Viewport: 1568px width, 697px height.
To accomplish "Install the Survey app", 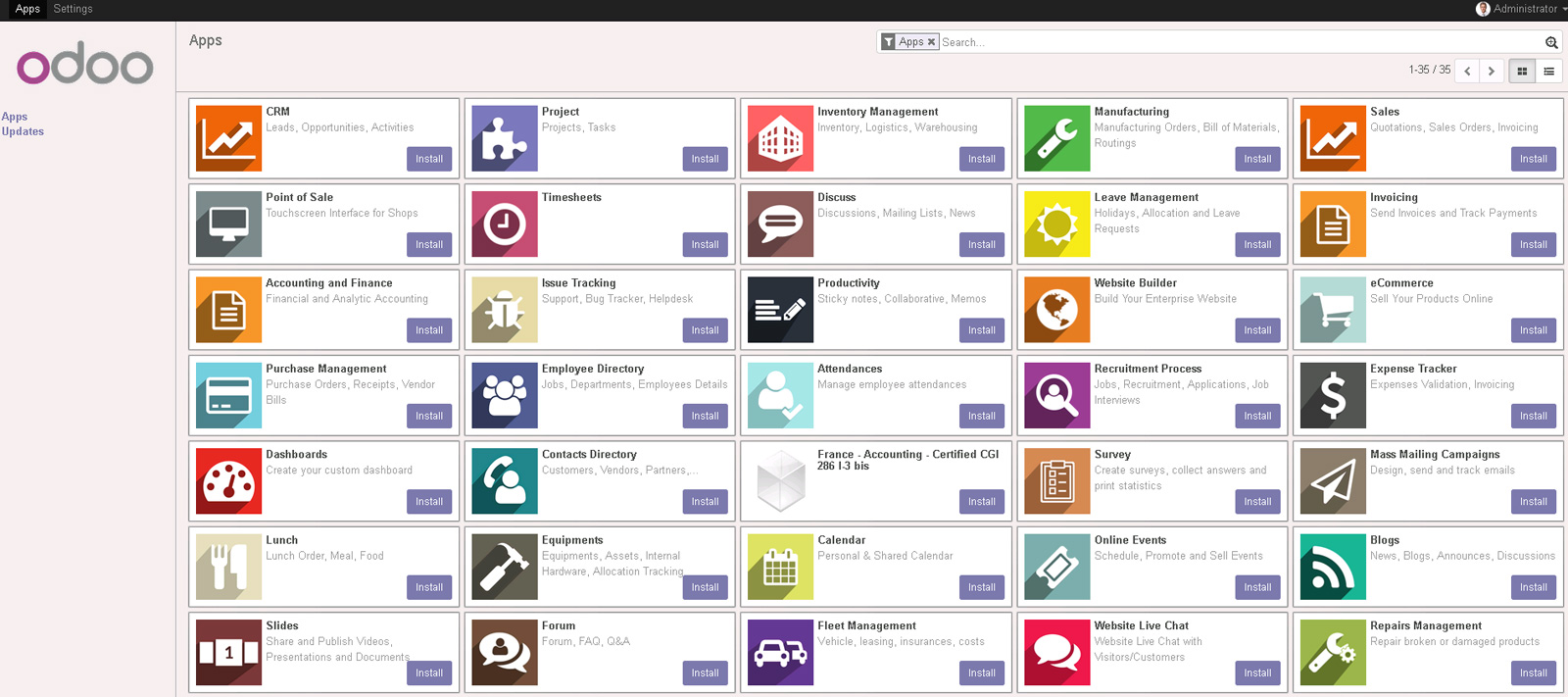I will (1257, 501).
